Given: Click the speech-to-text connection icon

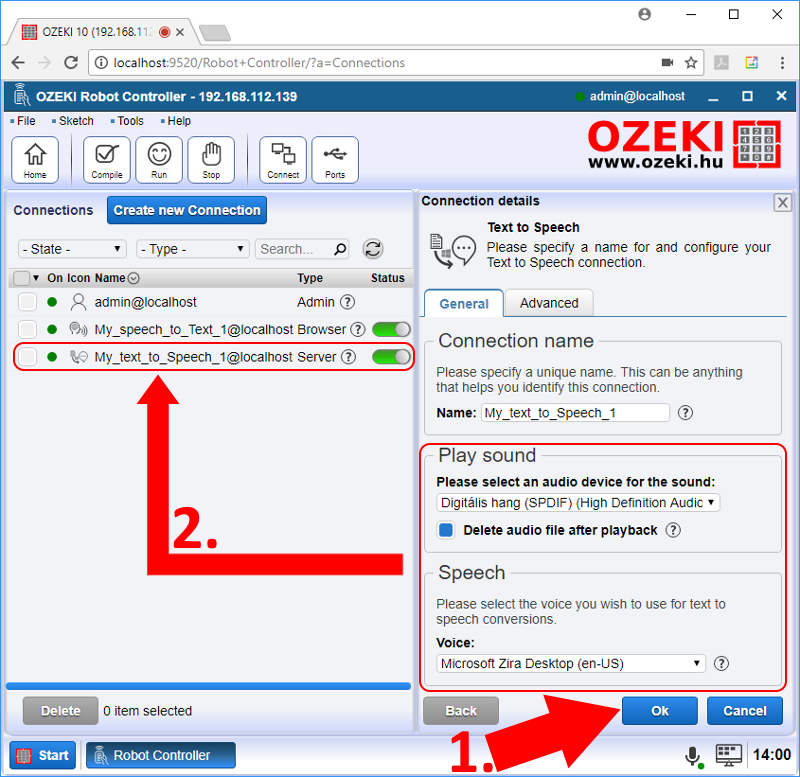Looking at the screenshot, I should coord(78,330).
